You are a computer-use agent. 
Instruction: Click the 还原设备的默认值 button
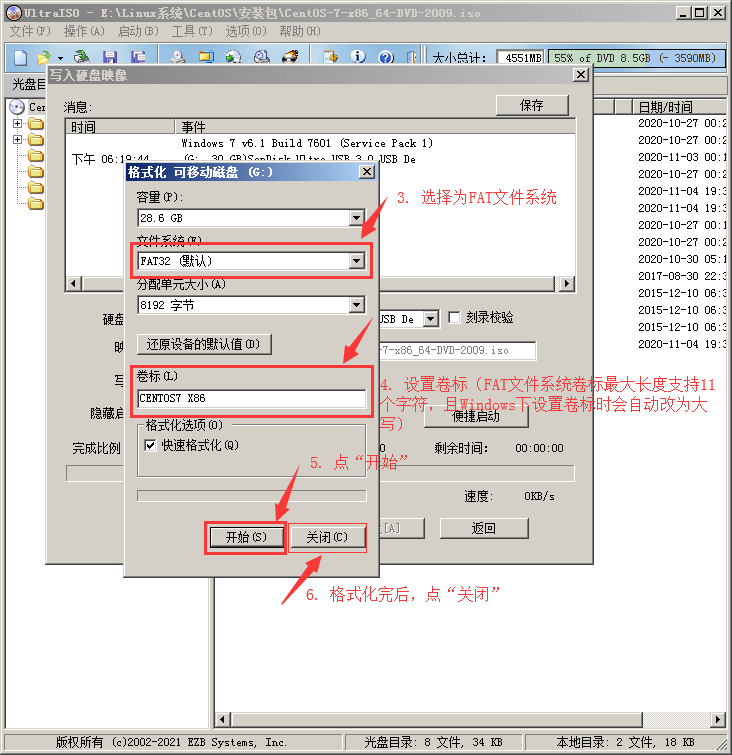pos(204,344)
